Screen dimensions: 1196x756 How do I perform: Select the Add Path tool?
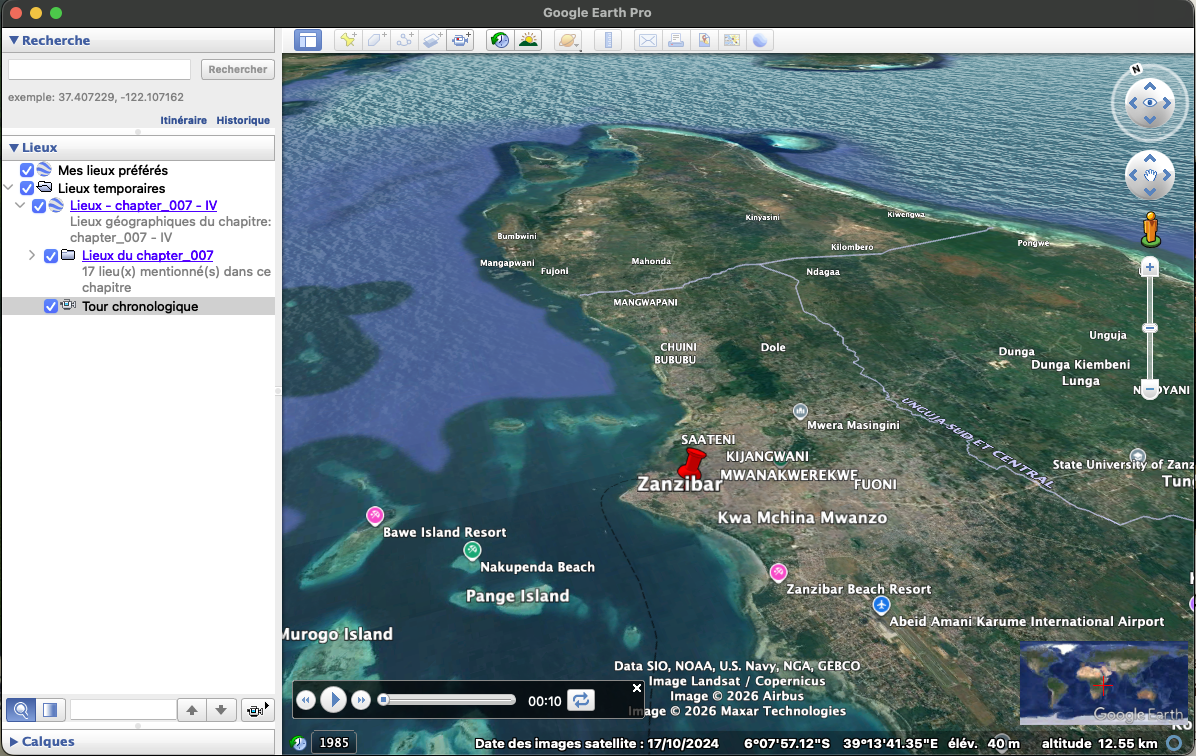coord(404,39)
